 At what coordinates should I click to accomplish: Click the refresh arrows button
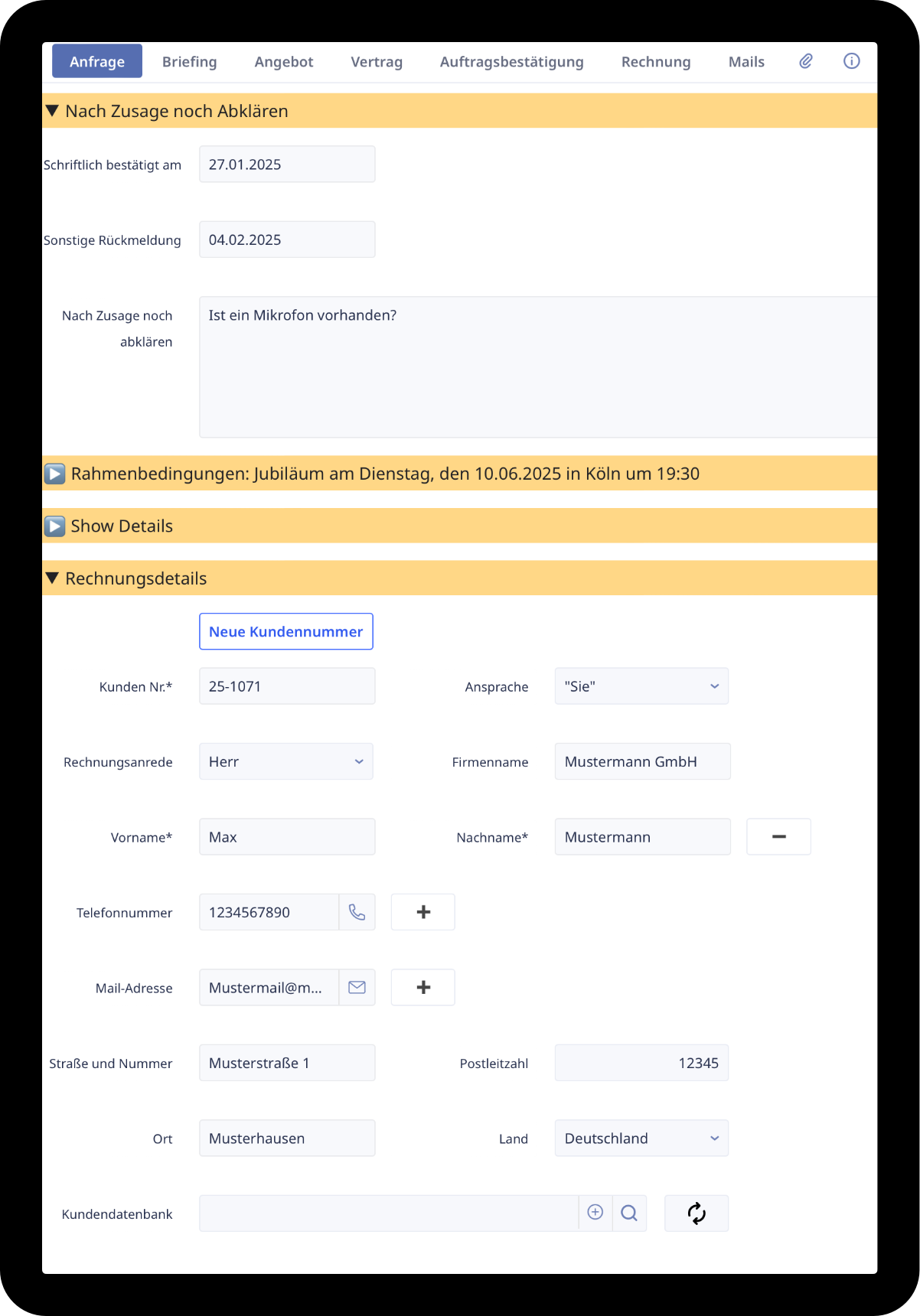697,1213
